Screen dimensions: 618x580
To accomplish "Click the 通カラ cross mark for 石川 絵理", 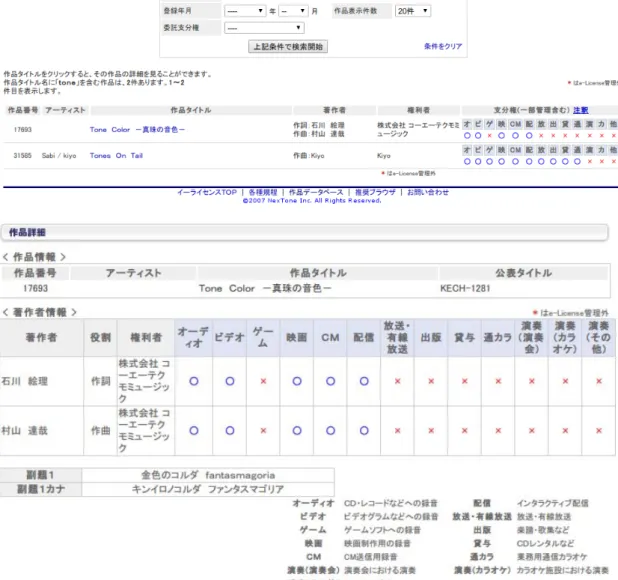I will pyautogui.click(x=498, y=381).
